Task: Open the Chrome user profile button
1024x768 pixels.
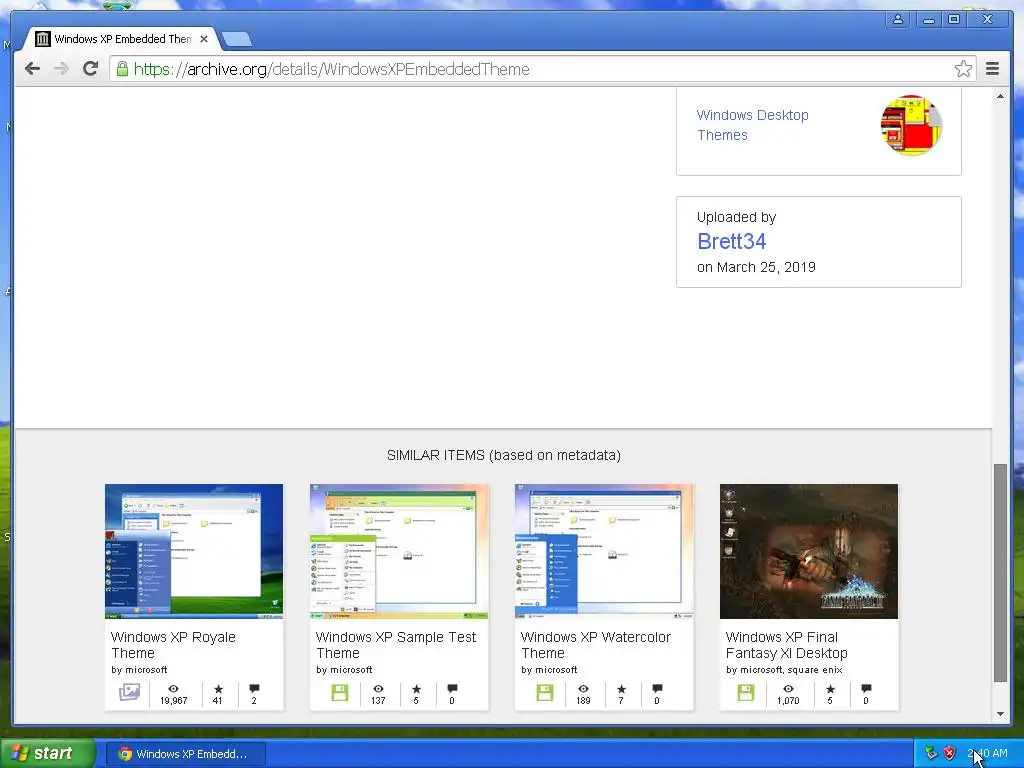Action: tap(898, 19)
